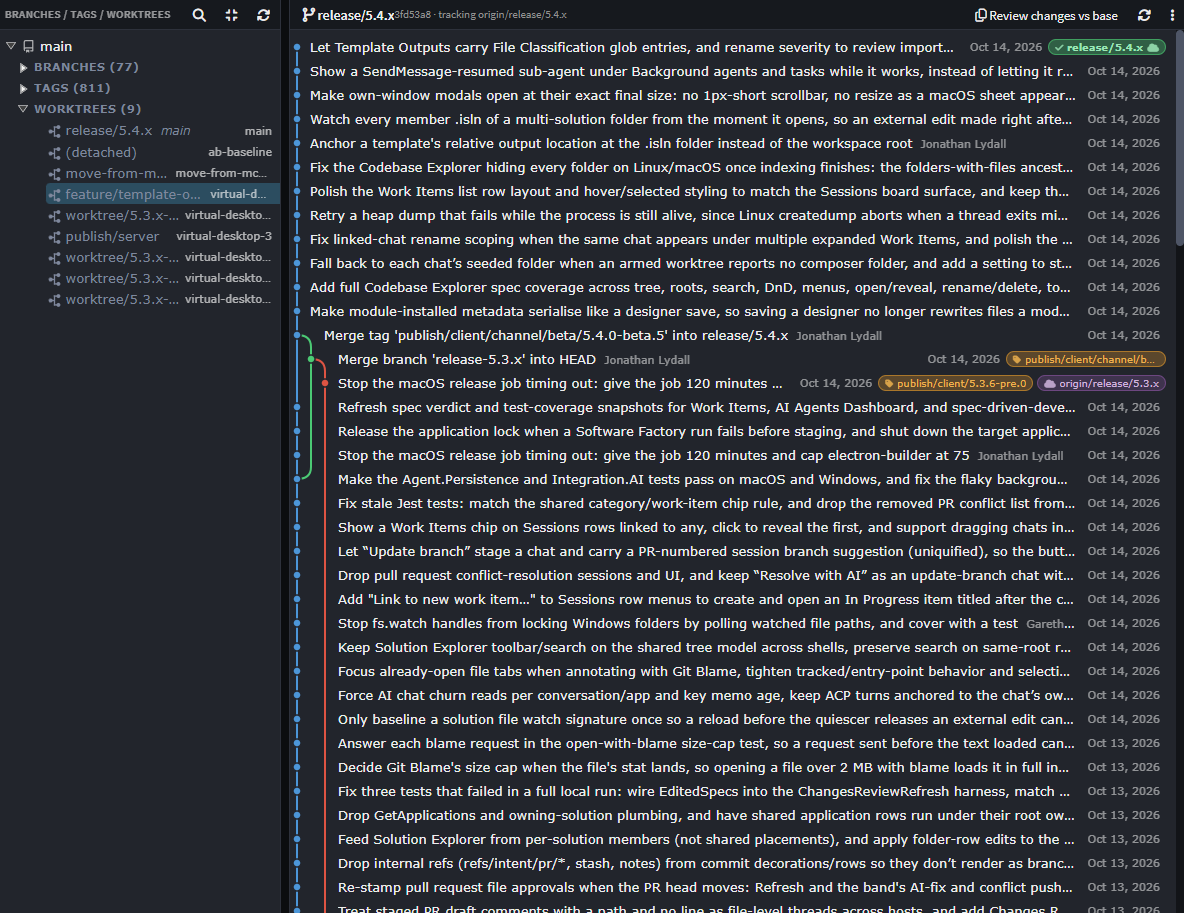Click the origin/release/5.3.x remote badge

(x=1101, y=384)
